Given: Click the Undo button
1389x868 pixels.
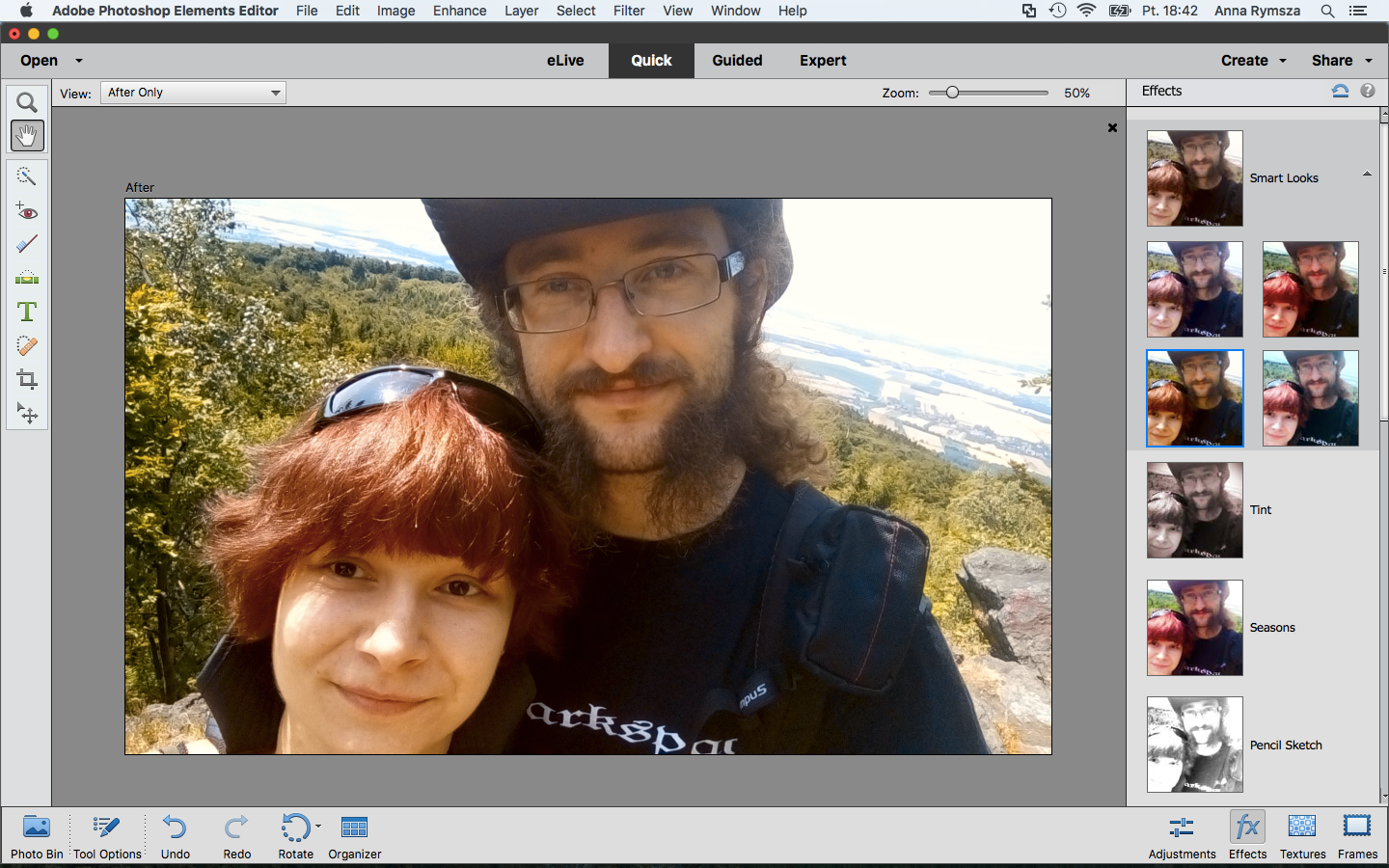Looking at the screenshot, I should pyautogui.click(x=176, y=836).
